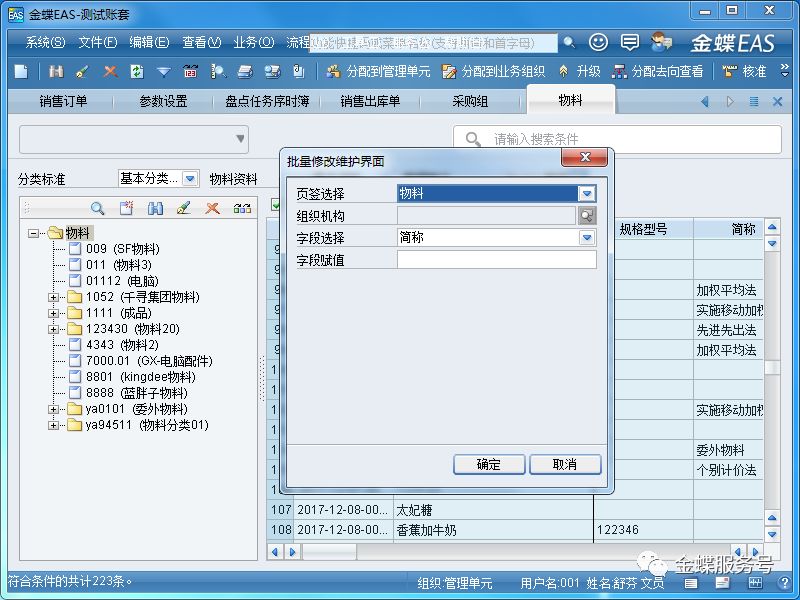The height and width of the screenshot is (600, 800).
Task: Open the message chat icon in header
Action: 630,42
